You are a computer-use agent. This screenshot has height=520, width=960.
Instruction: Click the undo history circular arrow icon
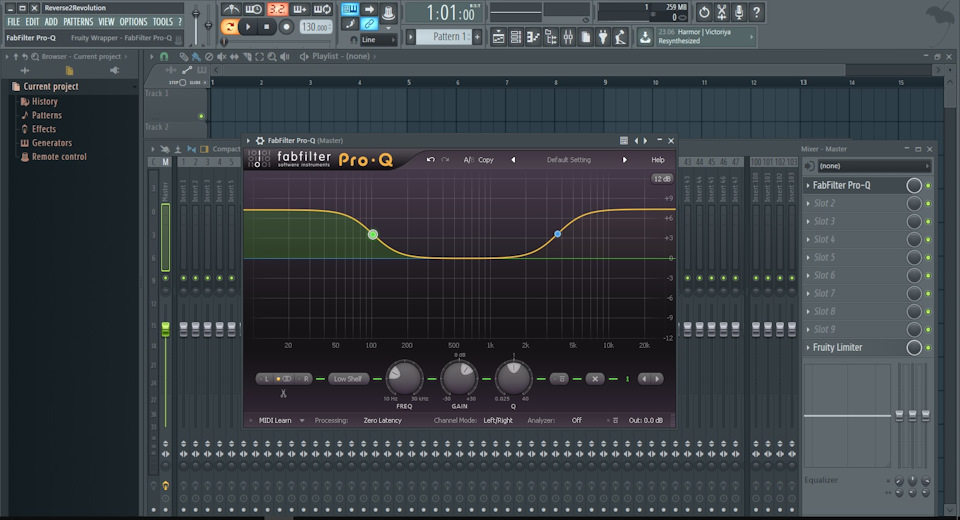[704, 12]
